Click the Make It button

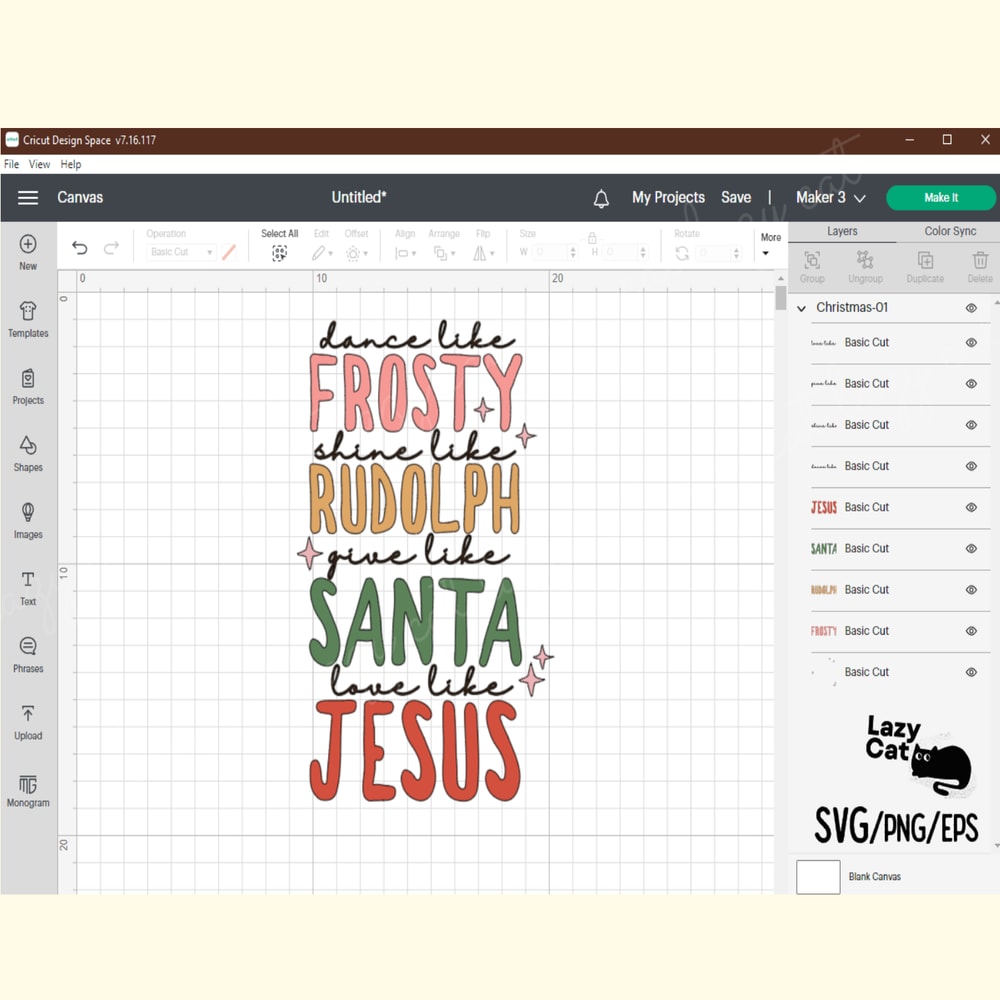tap(940, 197)
